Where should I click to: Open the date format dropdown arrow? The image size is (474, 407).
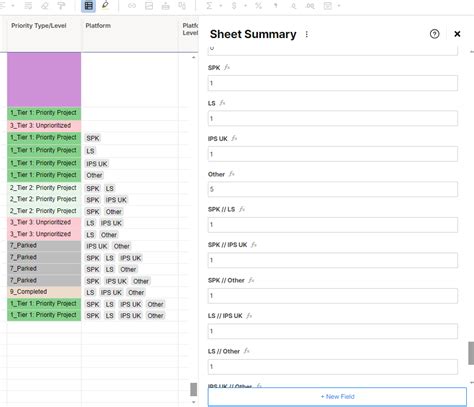tap(339, 6)
